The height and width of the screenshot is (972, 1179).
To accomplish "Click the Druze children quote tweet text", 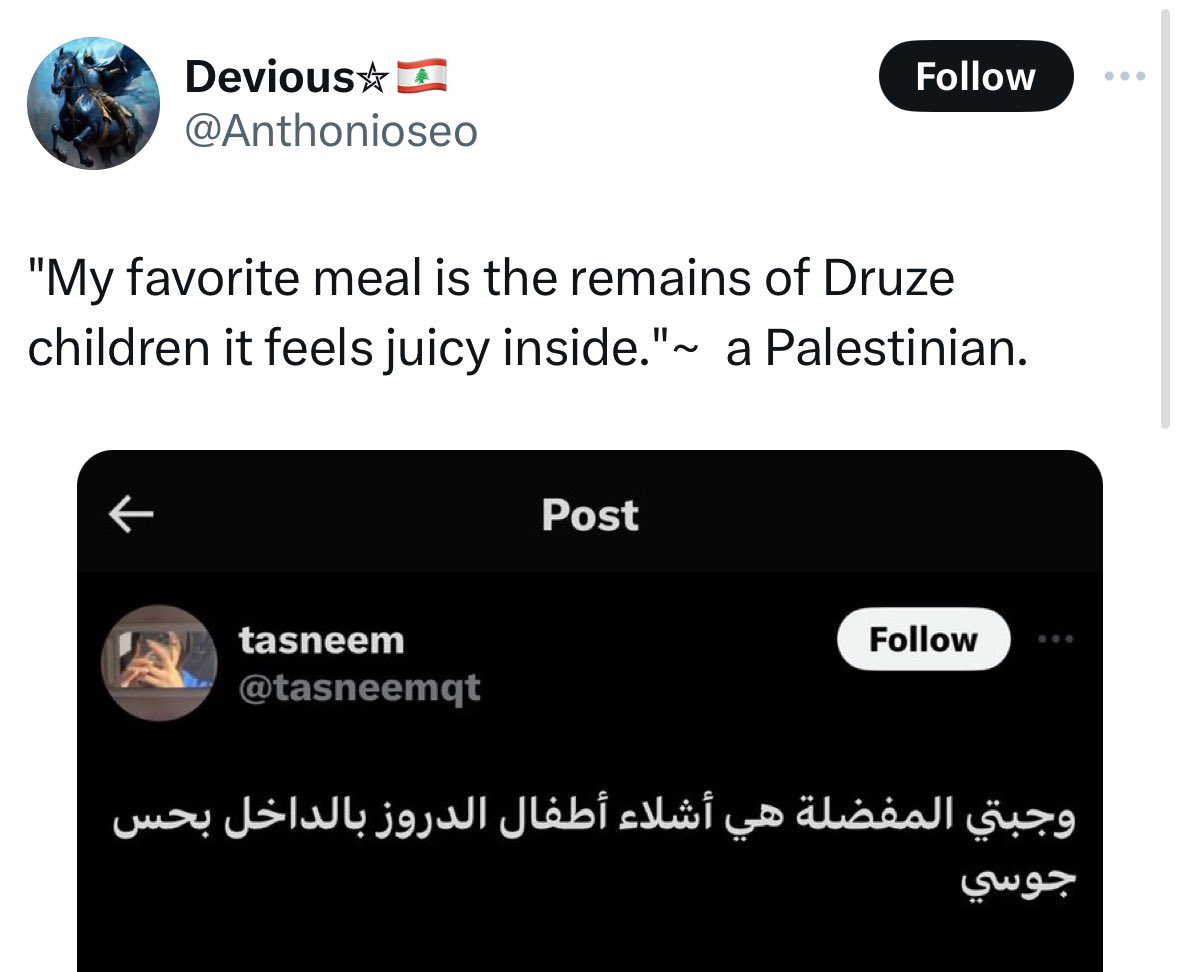I will (490, 280).
